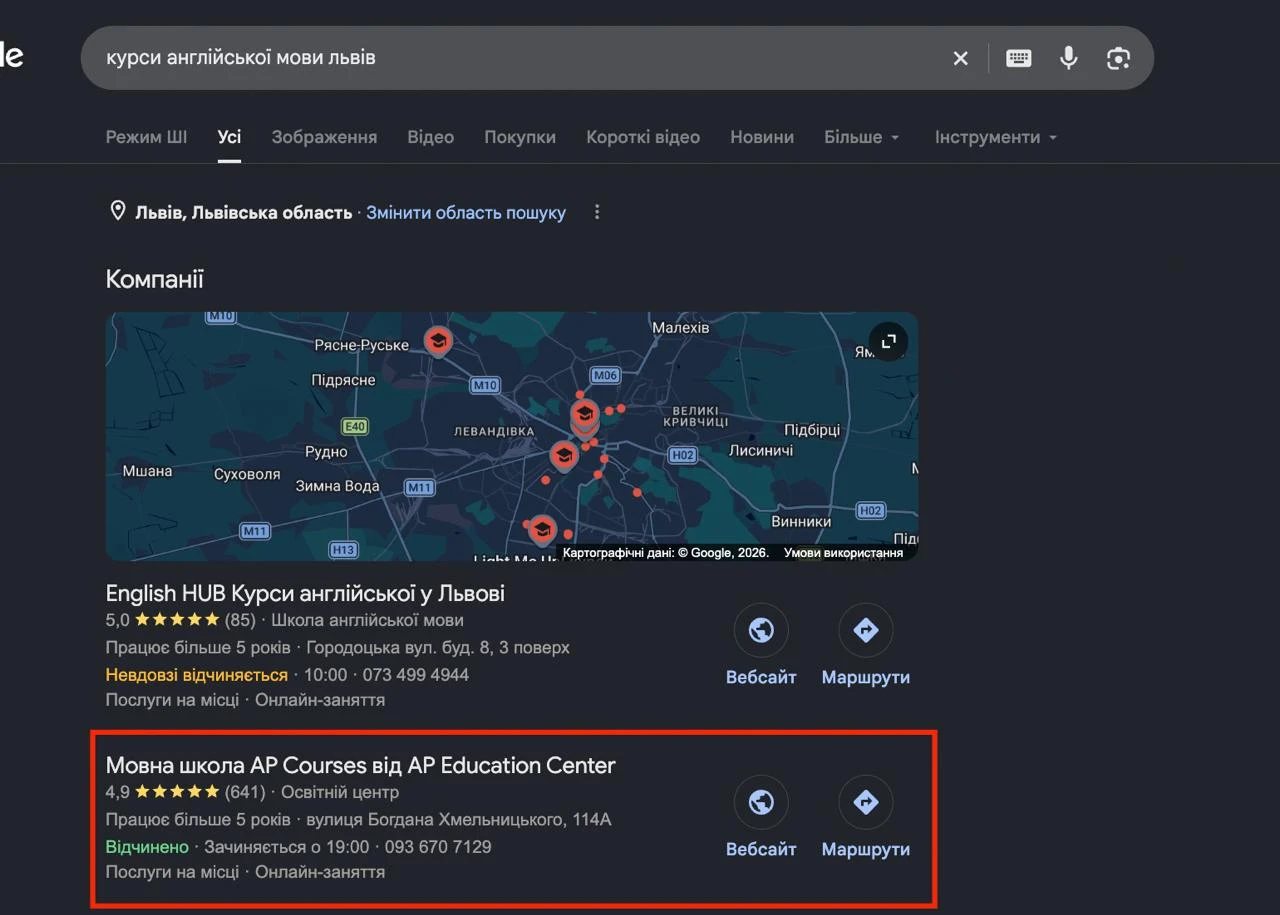The image size is (1280, 915).
Task: Open website of English HUB via globe icon
Action: point(761,630)
